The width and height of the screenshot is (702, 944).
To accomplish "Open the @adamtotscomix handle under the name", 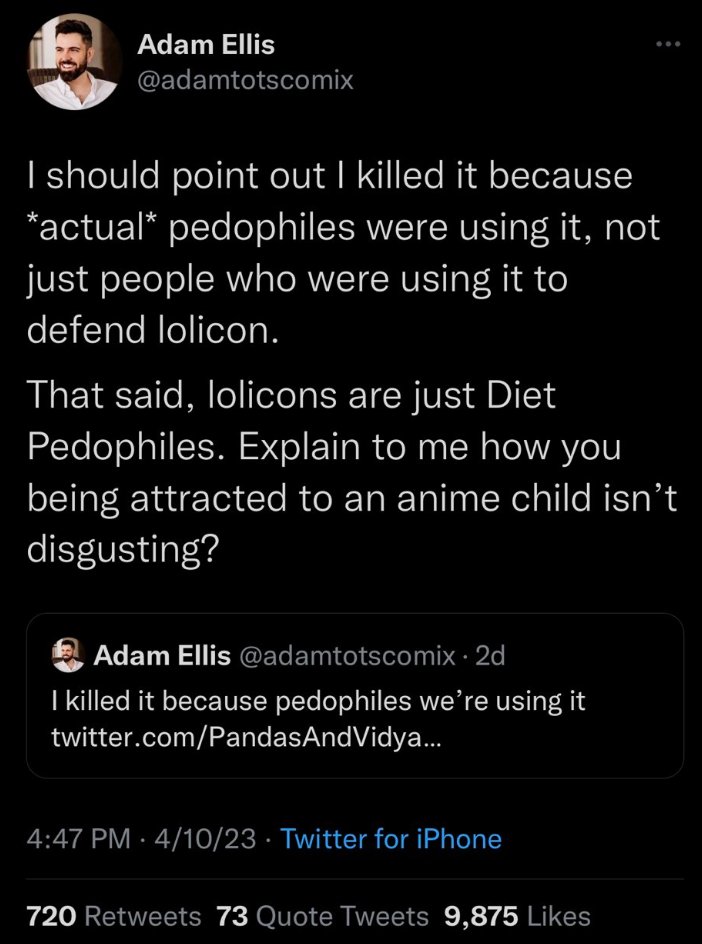I will [x=245, y=79].
